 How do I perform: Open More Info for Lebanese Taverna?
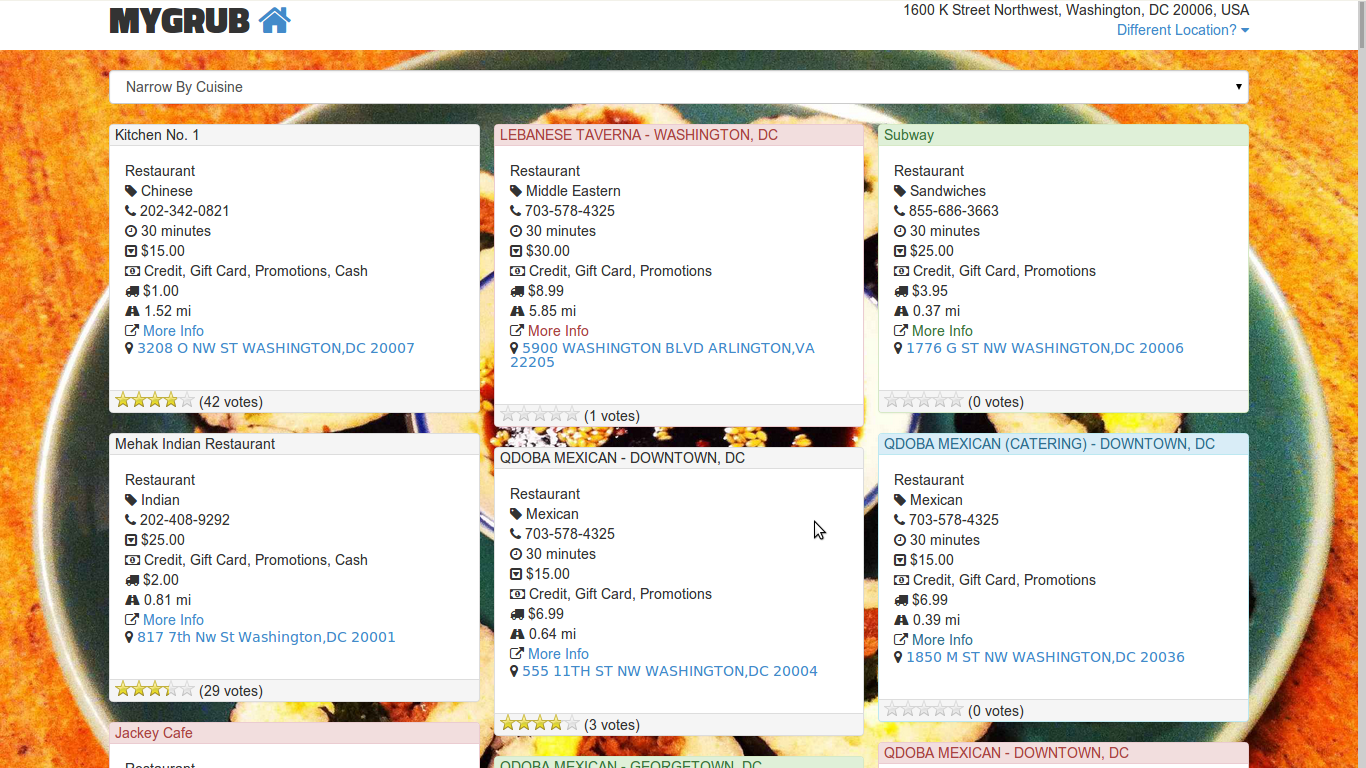[558, 331]
